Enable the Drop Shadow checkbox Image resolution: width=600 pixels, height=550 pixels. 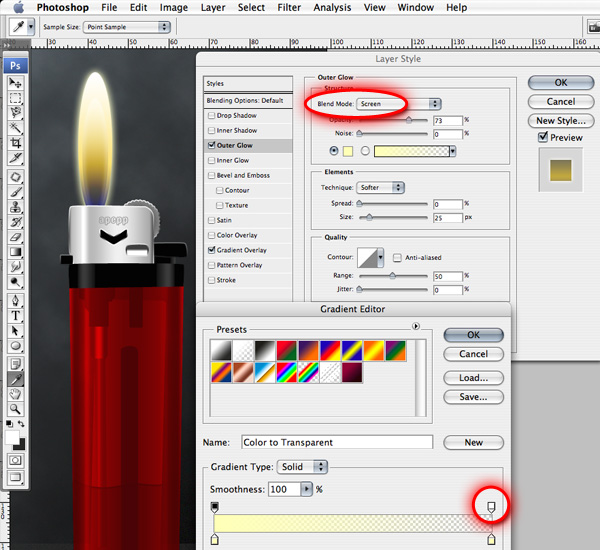[211, 115]
